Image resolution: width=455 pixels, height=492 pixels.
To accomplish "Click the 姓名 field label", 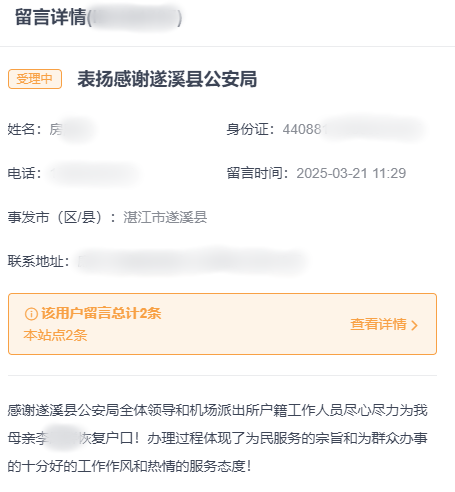I will point(25,129).
